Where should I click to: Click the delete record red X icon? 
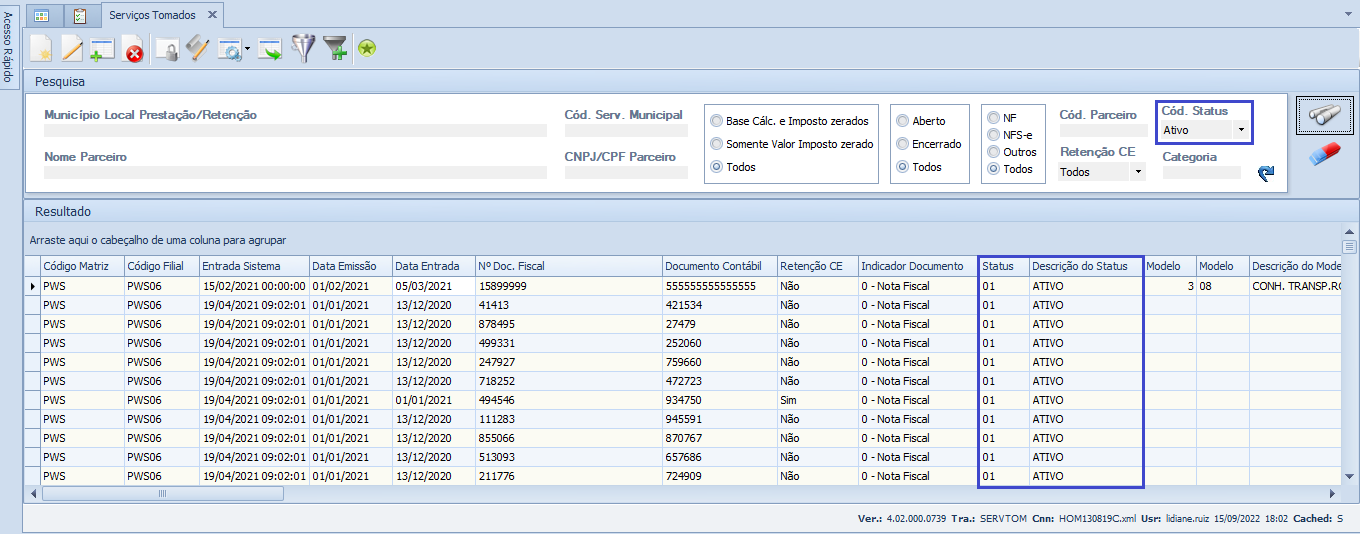(x=133, y=49)
